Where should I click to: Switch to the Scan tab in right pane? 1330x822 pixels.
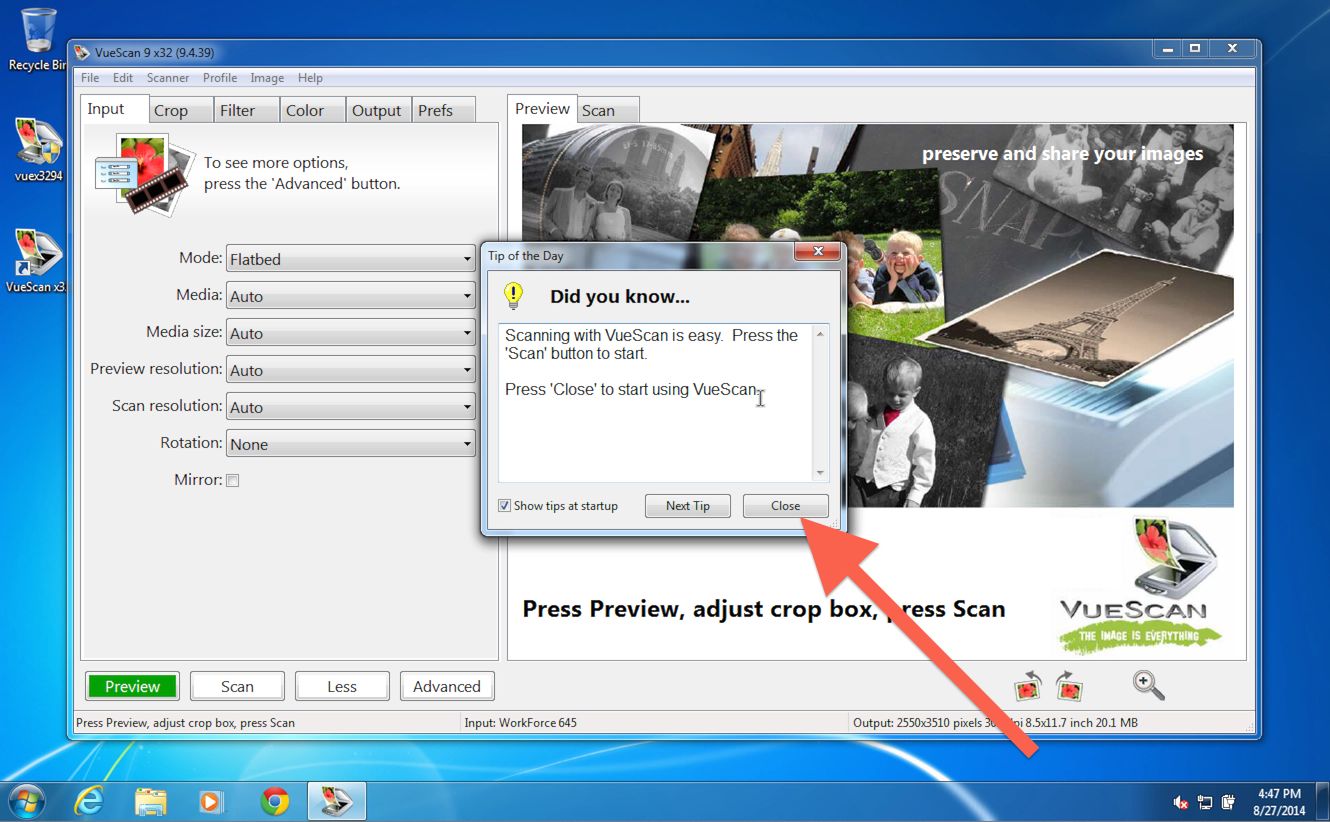click(607, 110)
